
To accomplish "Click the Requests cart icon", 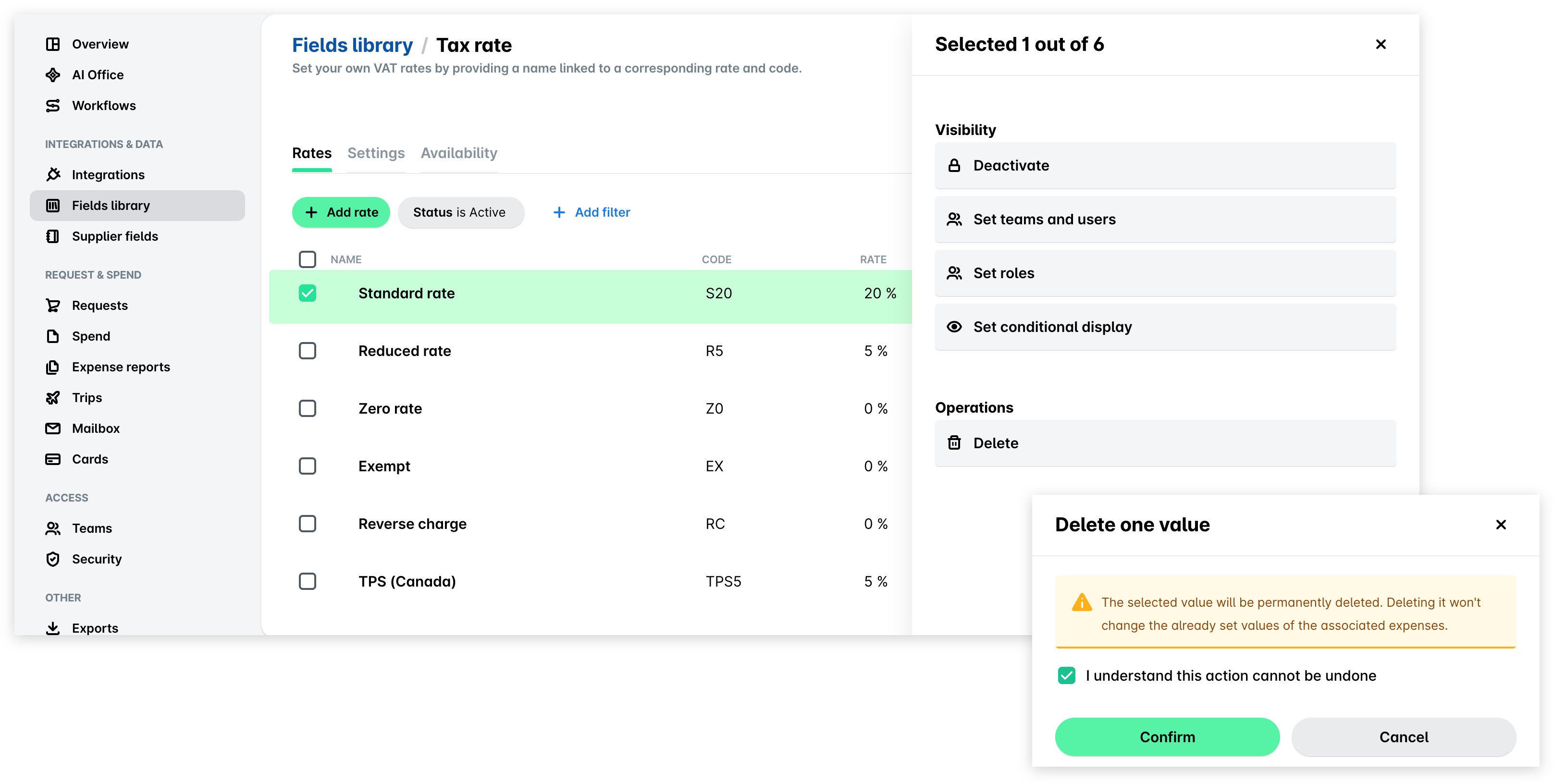I will [x=53, y=305].
